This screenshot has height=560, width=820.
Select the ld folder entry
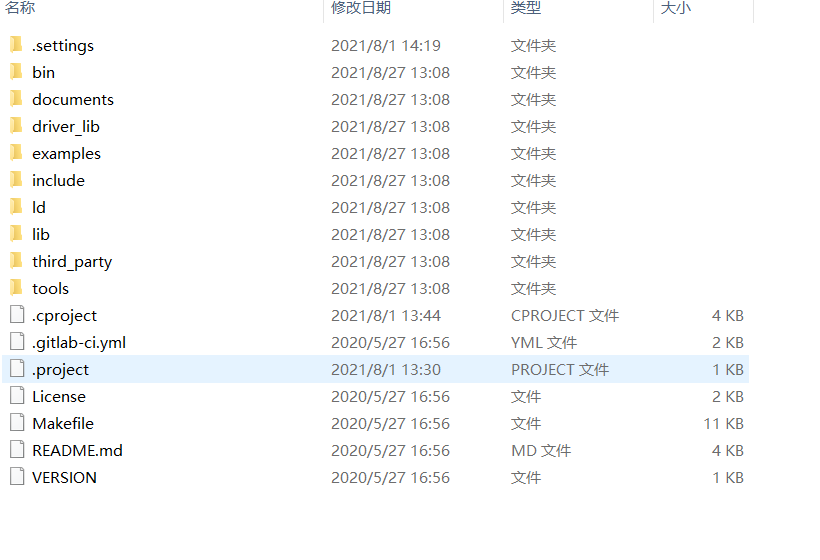click(x=375, y=207)
